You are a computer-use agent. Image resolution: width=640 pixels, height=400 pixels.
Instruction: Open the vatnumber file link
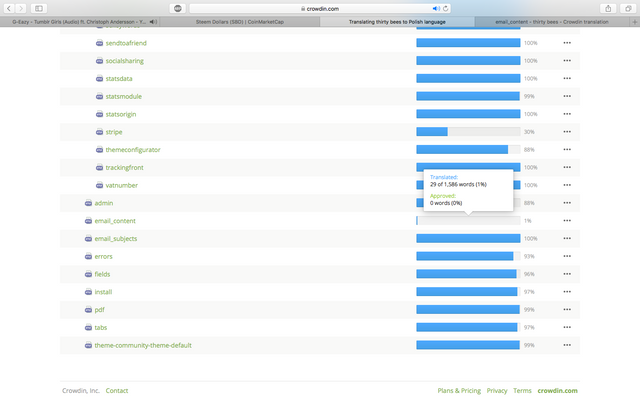122,185
